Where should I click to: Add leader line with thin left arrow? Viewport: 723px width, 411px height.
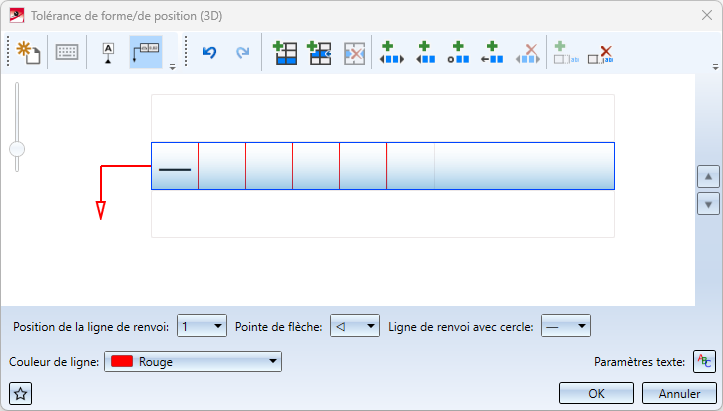pos(492,53)
